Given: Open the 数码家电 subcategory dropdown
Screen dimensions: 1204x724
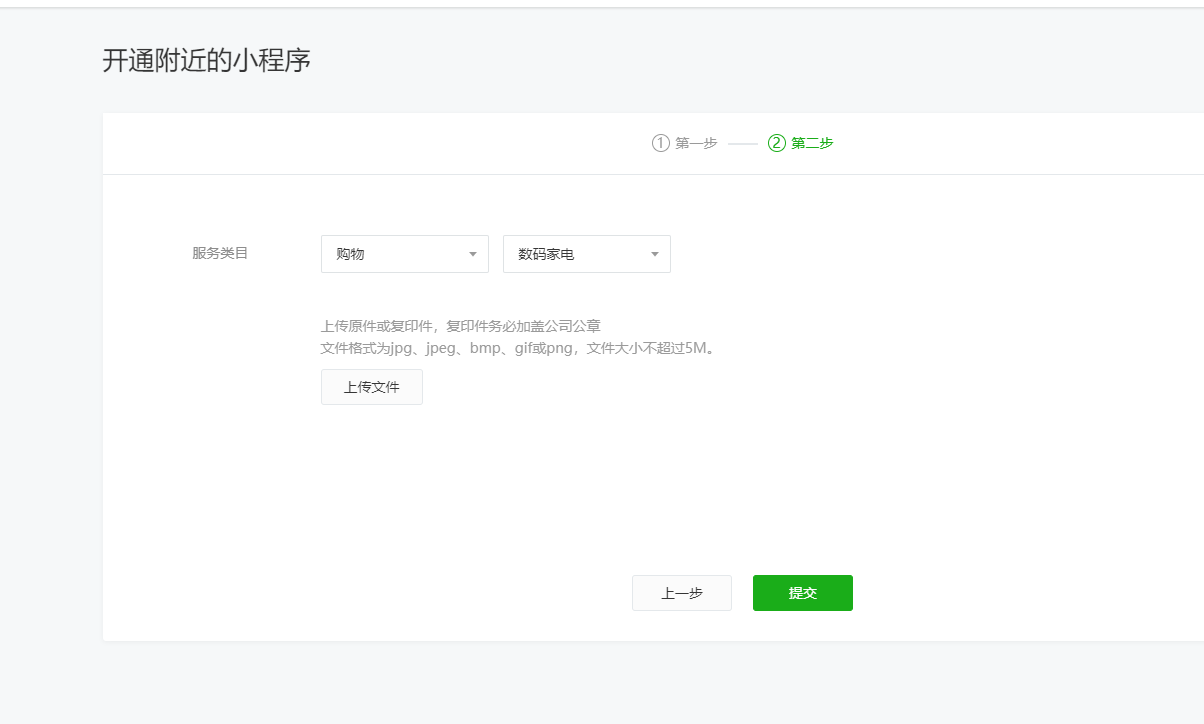Looking at the screenshot, I should pyautogui.click(x=587, y=254).
